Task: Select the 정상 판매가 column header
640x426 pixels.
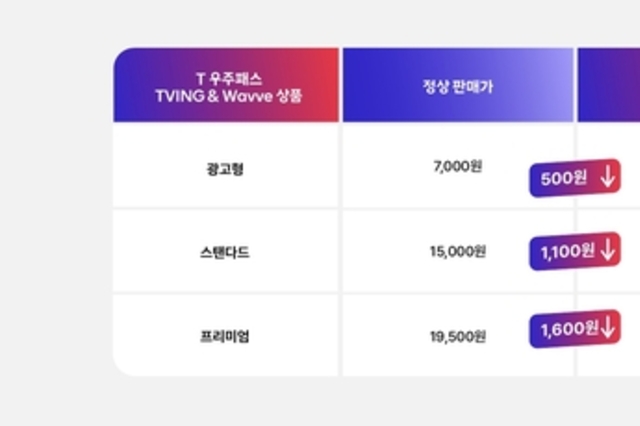Action: (x=457, y=86)
